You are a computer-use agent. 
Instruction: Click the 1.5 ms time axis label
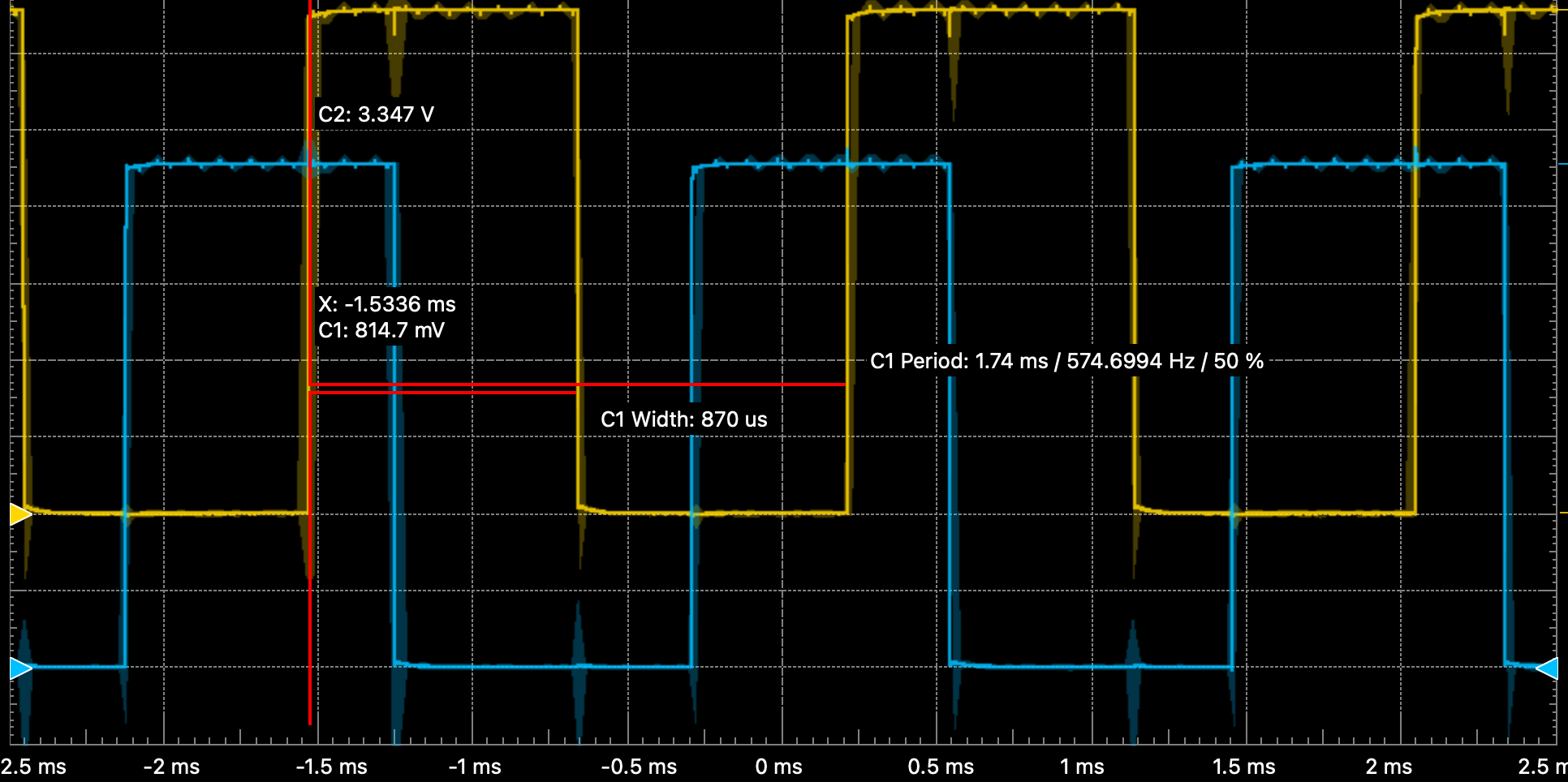(1243, 767)
